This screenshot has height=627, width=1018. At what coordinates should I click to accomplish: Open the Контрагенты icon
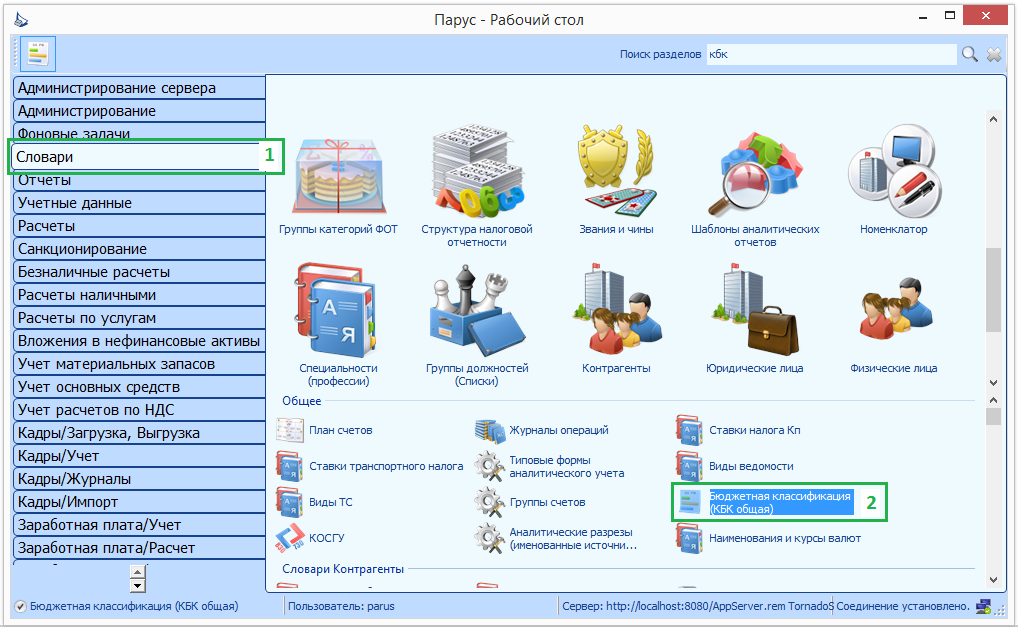[x=616, y=310]
